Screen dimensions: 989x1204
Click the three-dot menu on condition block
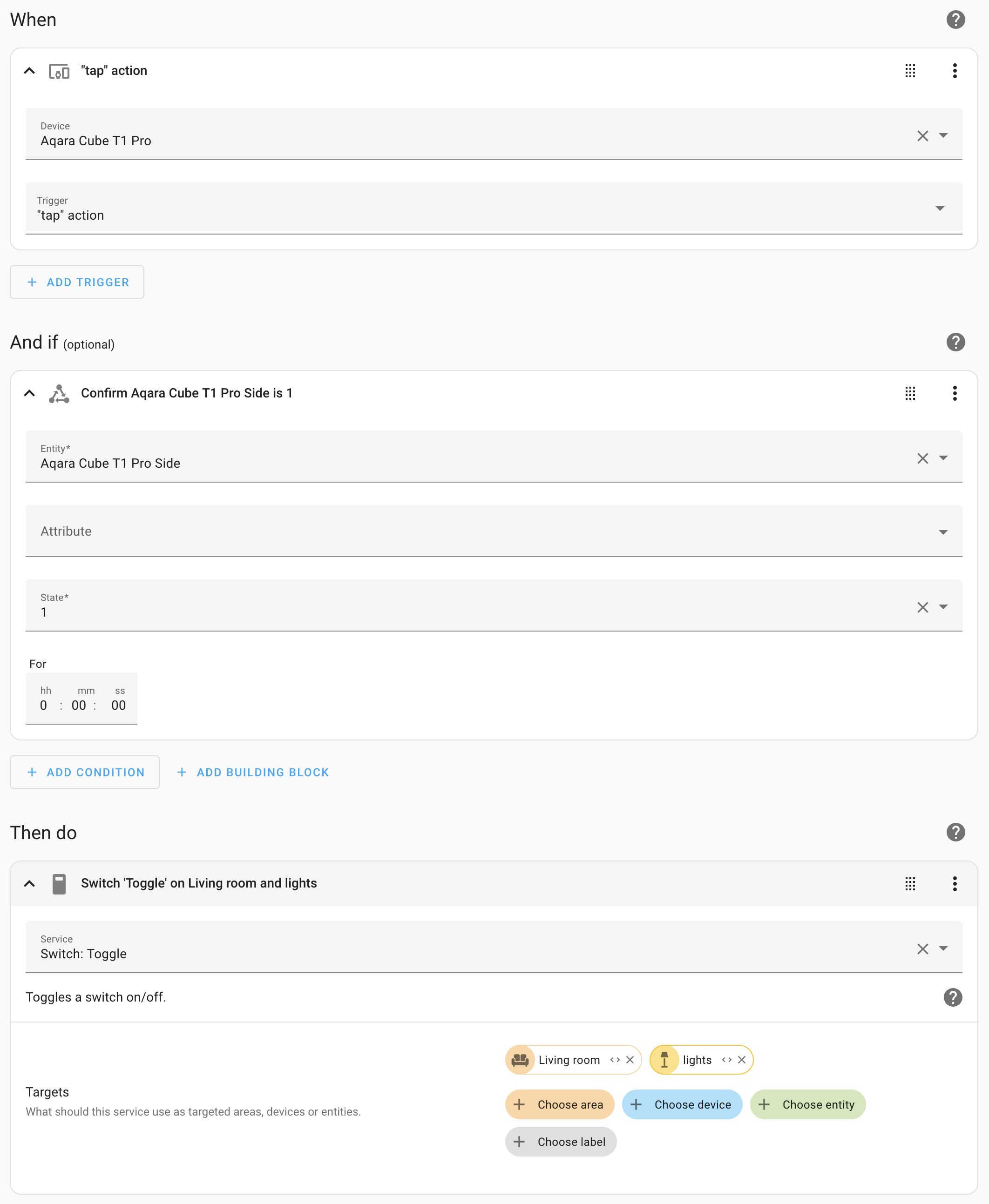pyautogui.click(x=955, y=393)
